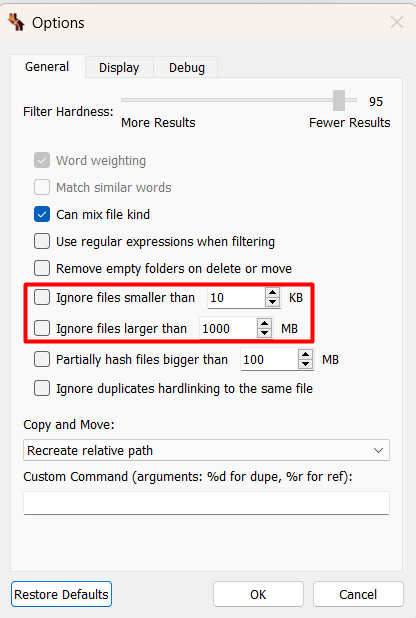416x618 pixels.
Task: Open the Debug tab
Action: [187, 67]
